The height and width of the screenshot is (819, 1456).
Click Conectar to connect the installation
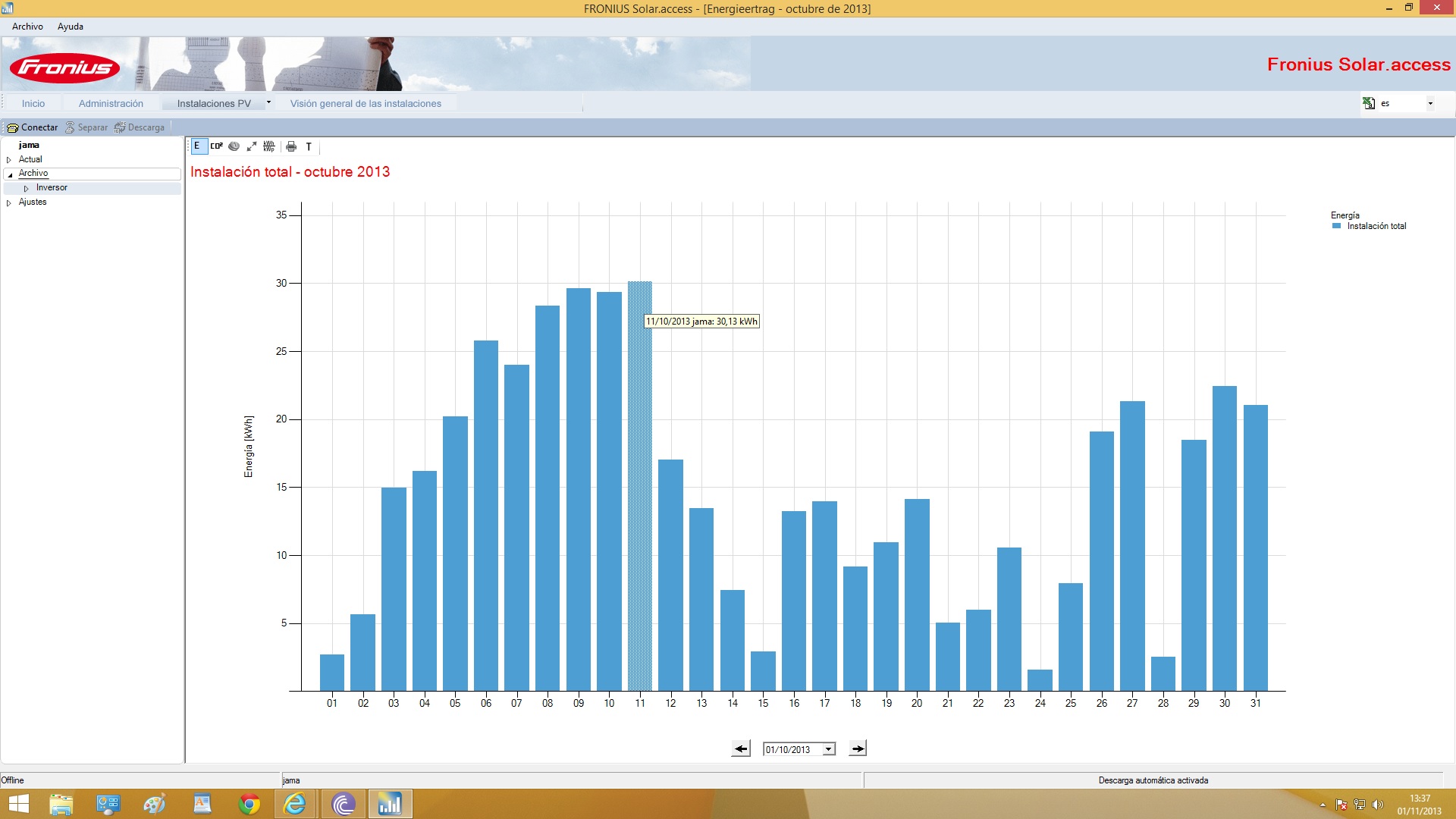pos(33,127)
